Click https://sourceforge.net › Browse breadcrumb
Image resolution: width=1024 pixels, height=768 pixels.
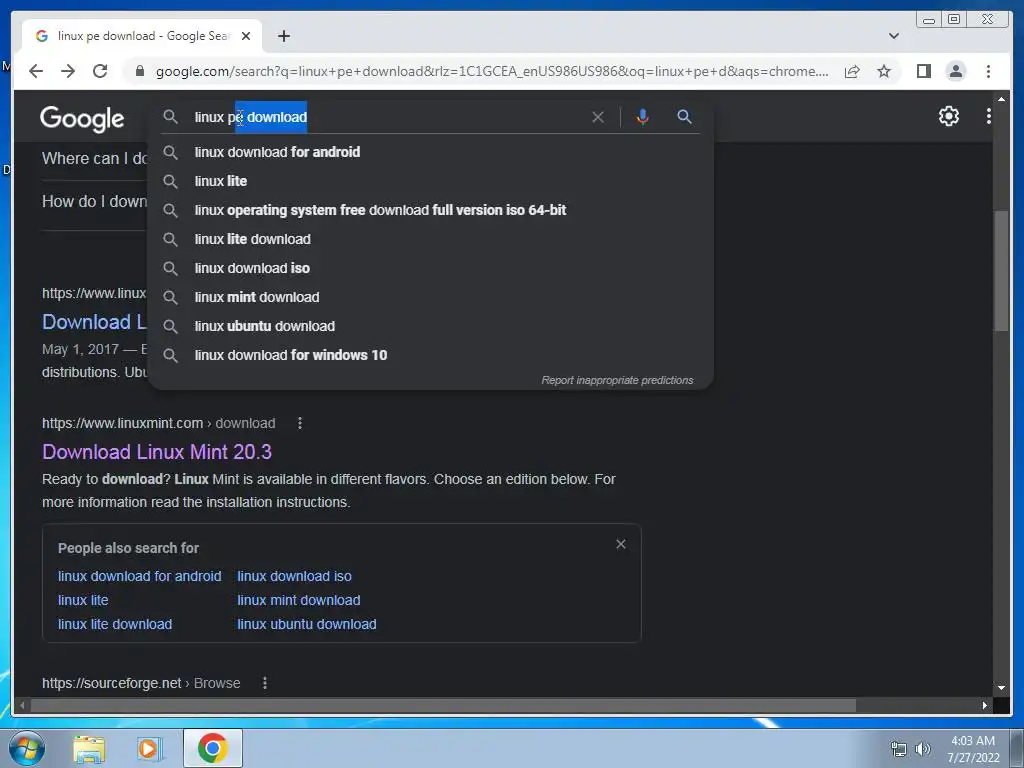(141, 683)
